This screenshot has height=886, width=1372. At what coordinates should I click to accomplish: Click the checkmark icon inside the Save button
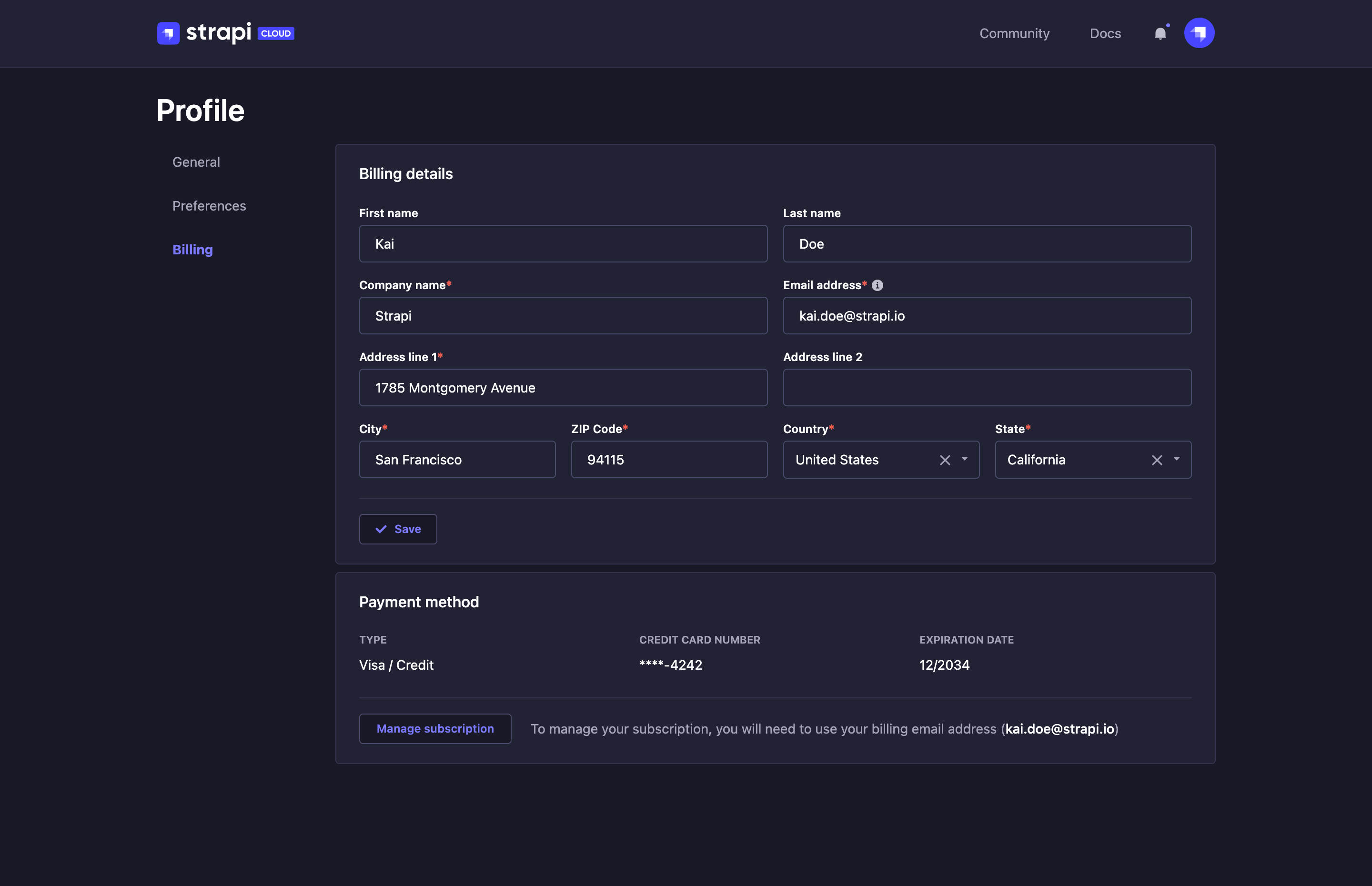pos(381,529)
